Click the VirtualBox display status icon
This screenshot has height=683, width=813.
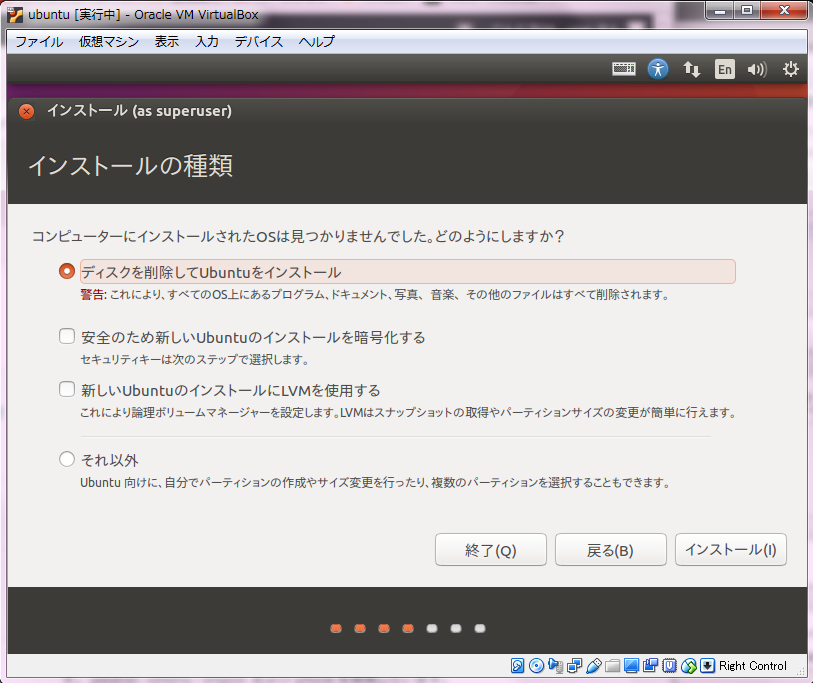632,666
